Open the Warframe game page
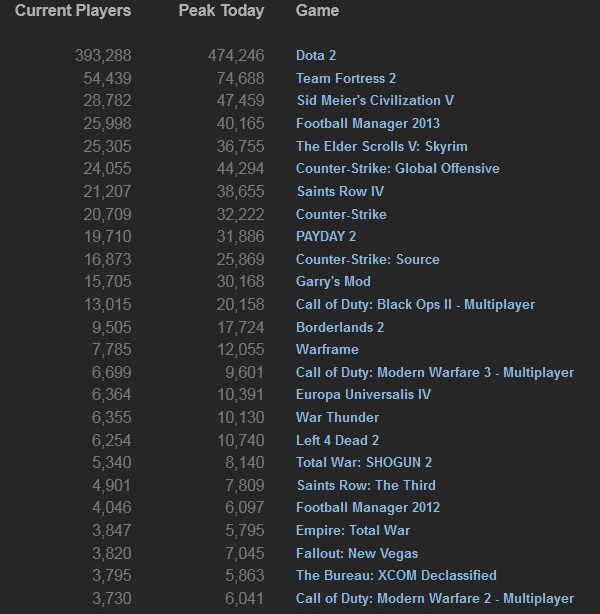This screenshot has width=600, height=614. point(327,349)
